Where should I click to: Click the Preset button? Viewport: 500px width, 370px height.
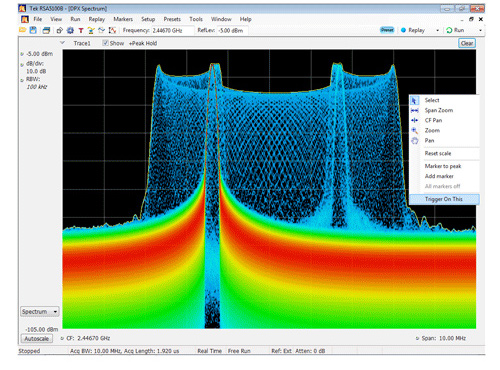tap(387, 30)
